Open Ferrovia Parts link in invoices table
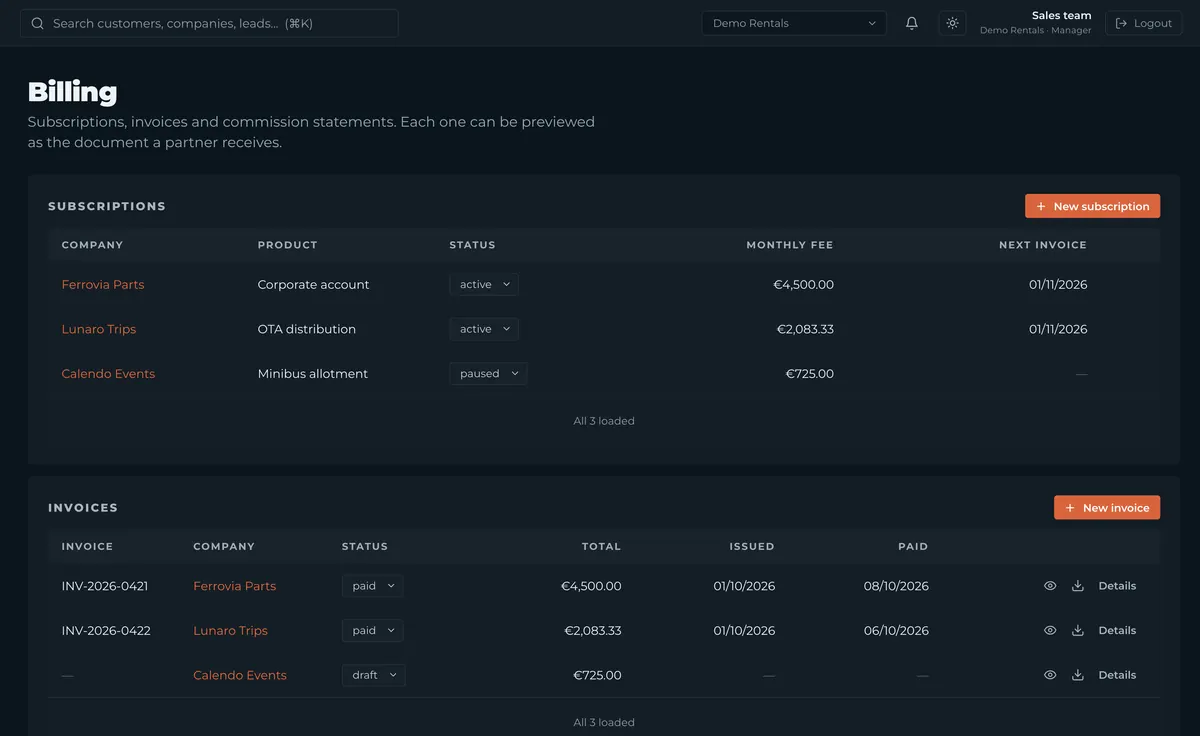Screen dimensions: 1200x736 234,586
